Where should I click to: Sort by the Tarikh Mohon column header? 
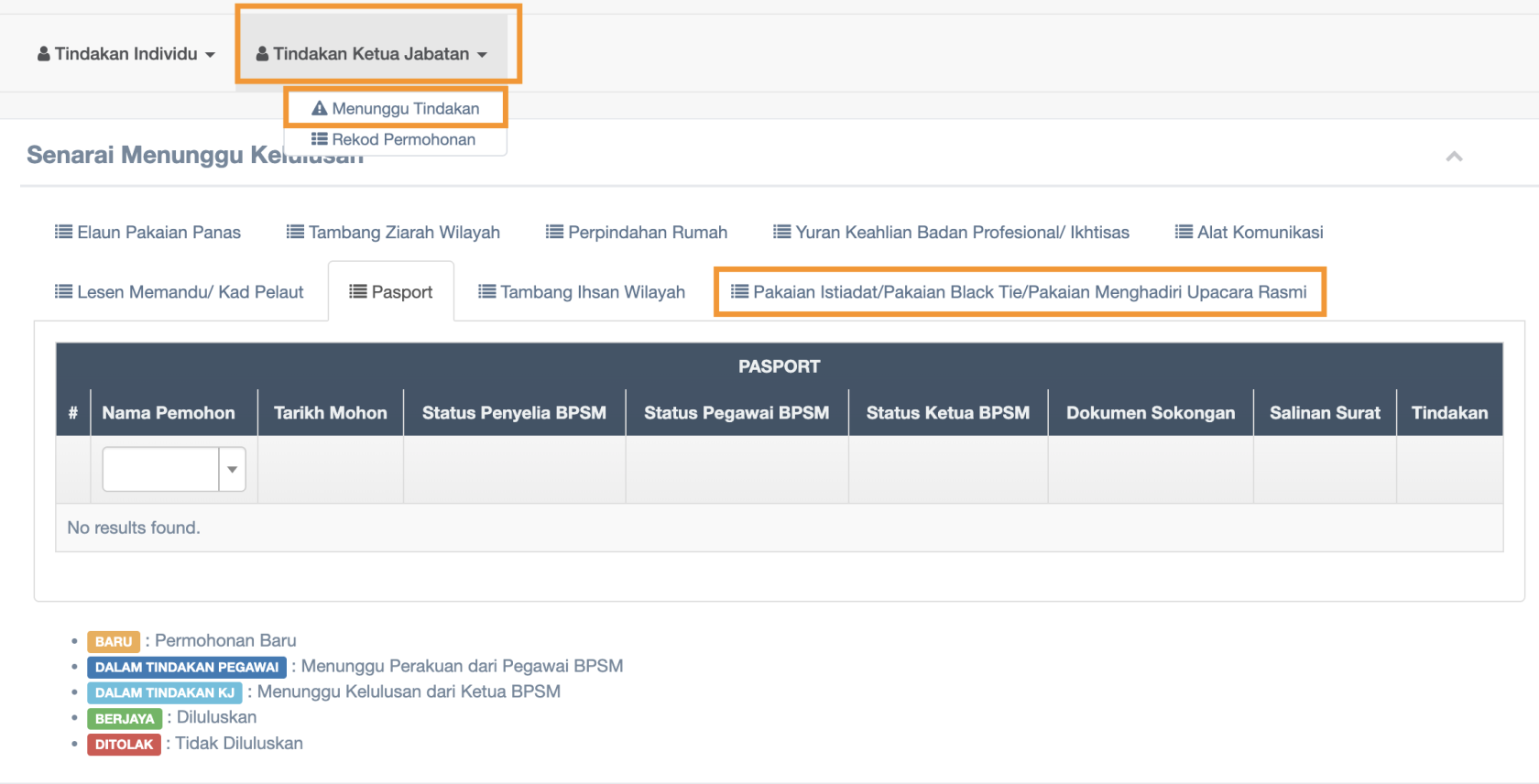click(x=331, y=413)
